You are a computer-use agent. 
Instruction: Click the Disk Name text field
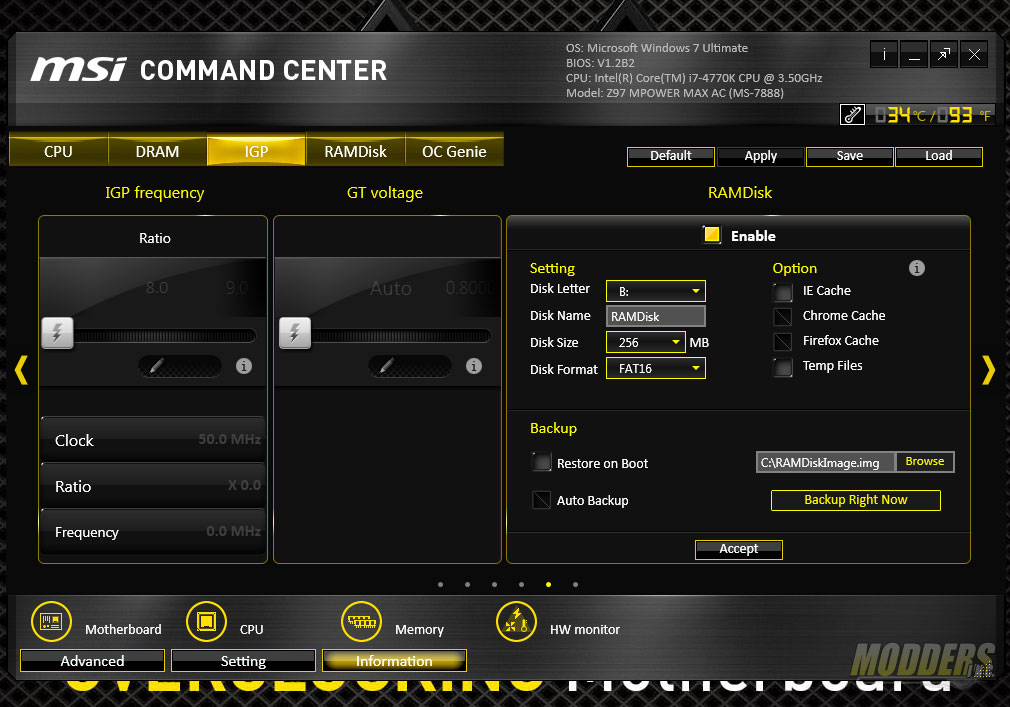[656, 316]
